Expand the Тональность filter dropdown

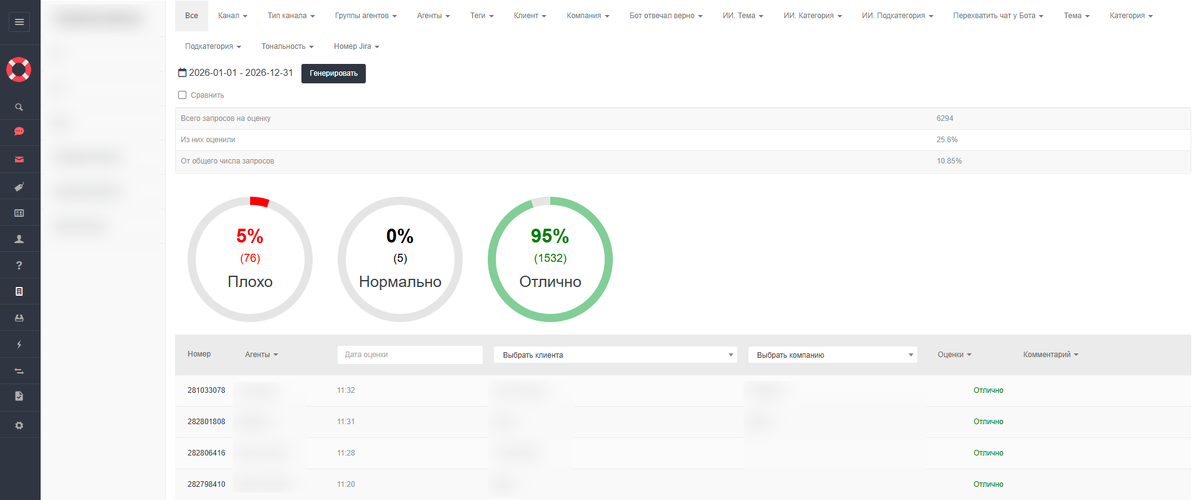click(x=287, y=46)
